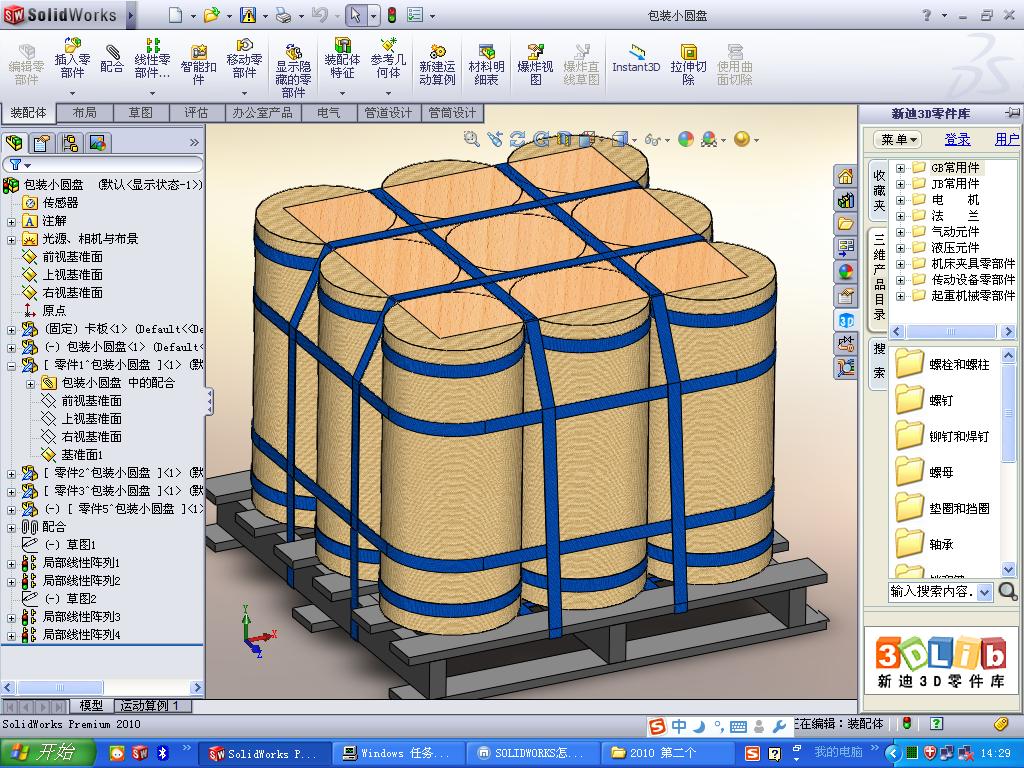Switch to the 草图 (Sketch) tab

[140, 112]
